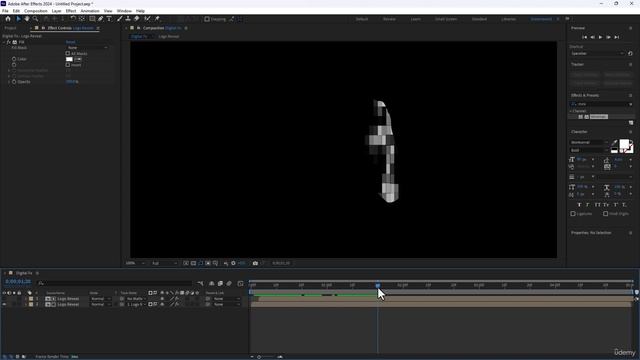The height and width of the screenshot is (360, 640).
Task: Open the Effect menu
Action: (x=71, y=11)
